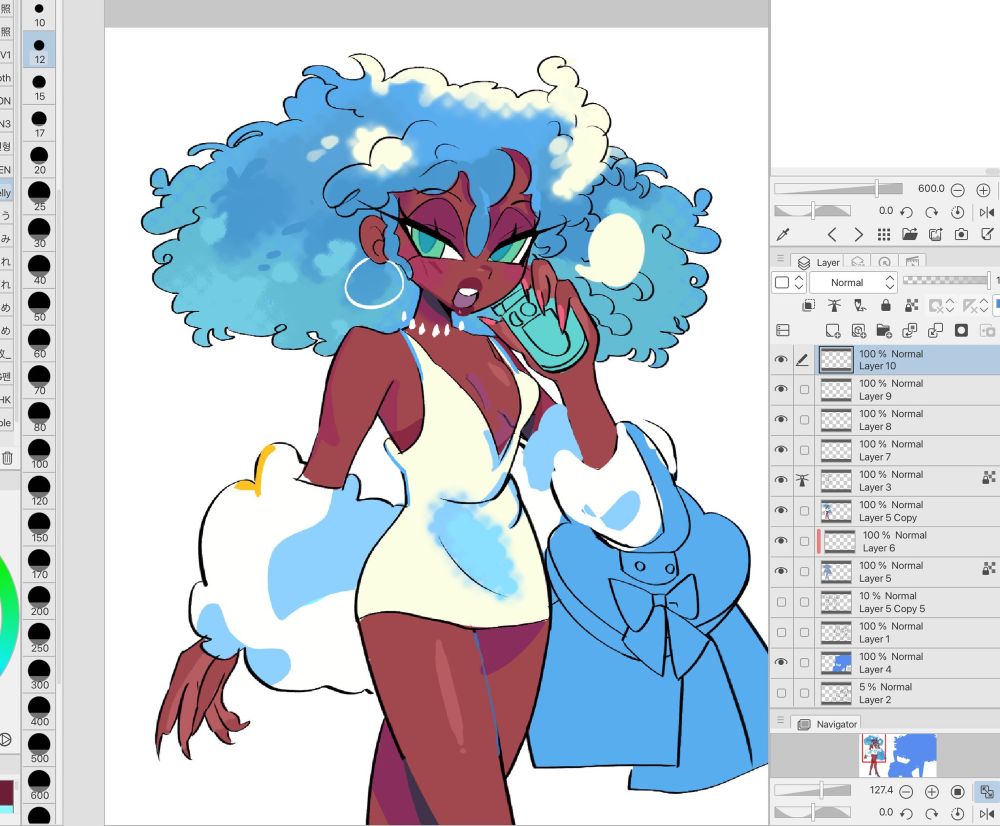Image resolution: width=1000 pixels, height=826 pixels.
Task: Enable clip to layer below
Action: (x=808, y=306)
